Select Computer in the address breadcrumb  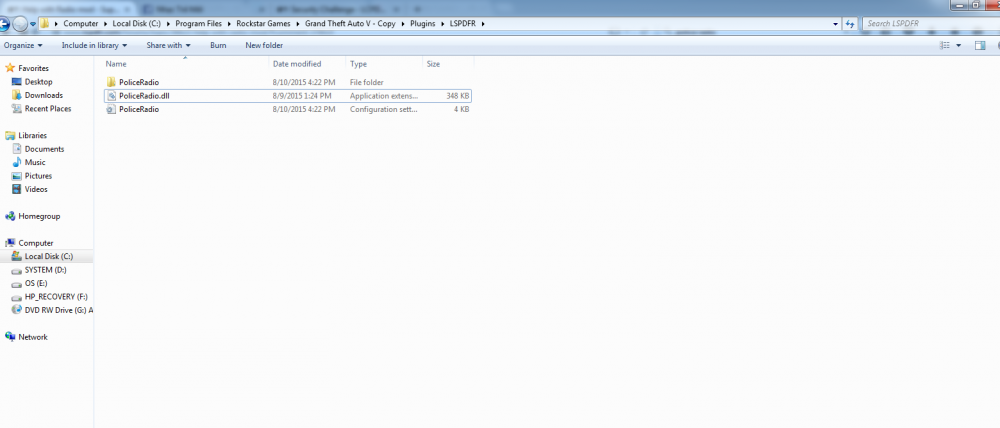pyautogui.click(x=81, y=24)
